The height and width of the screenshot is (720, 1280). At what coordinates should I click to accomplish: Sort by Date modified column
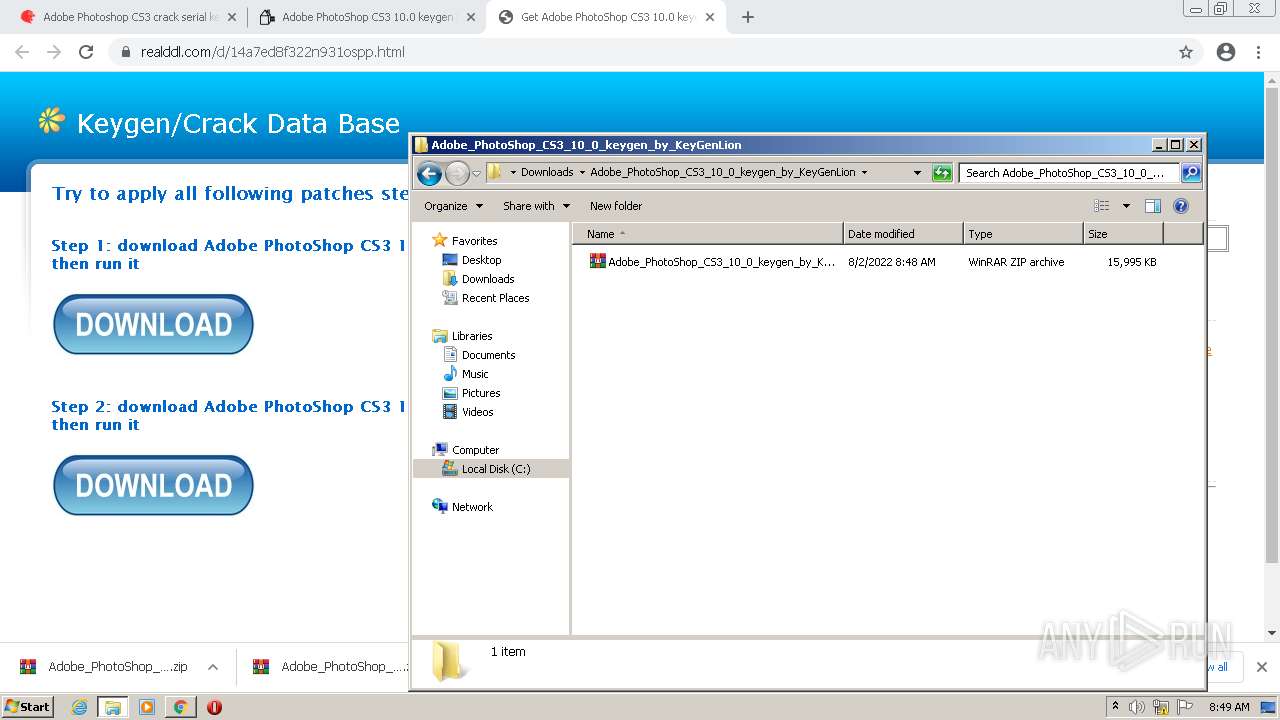point(903,234)
